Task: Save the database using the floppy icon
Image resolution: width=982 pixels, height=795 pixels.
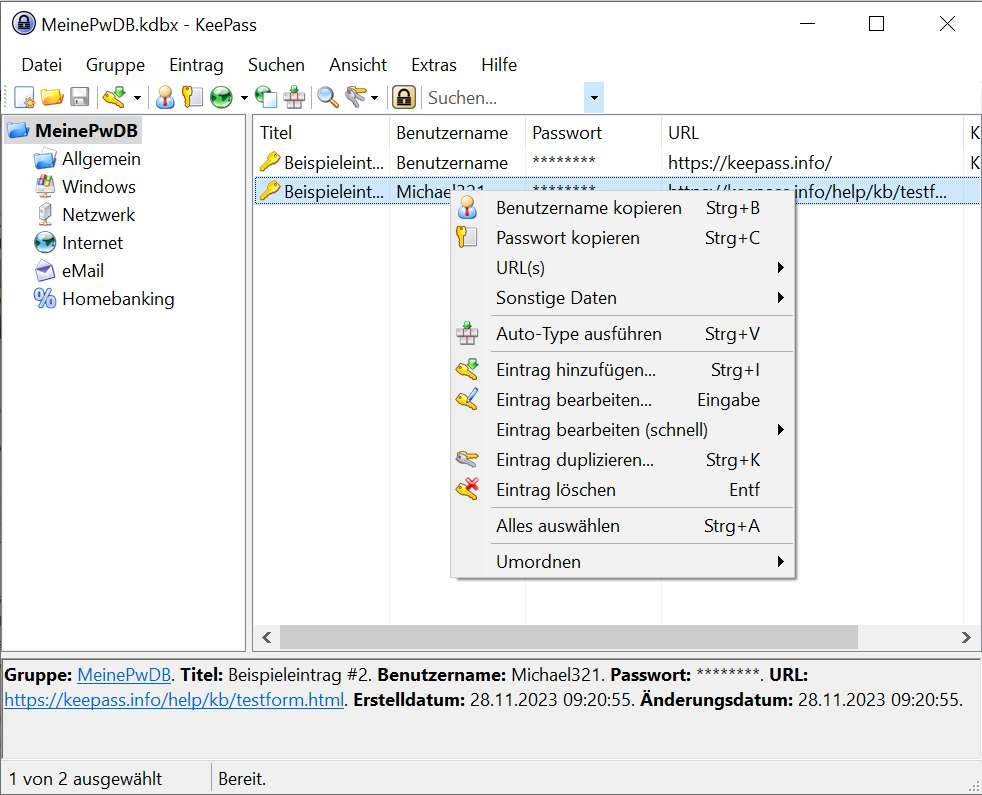Action: click(x=80, y=97)
